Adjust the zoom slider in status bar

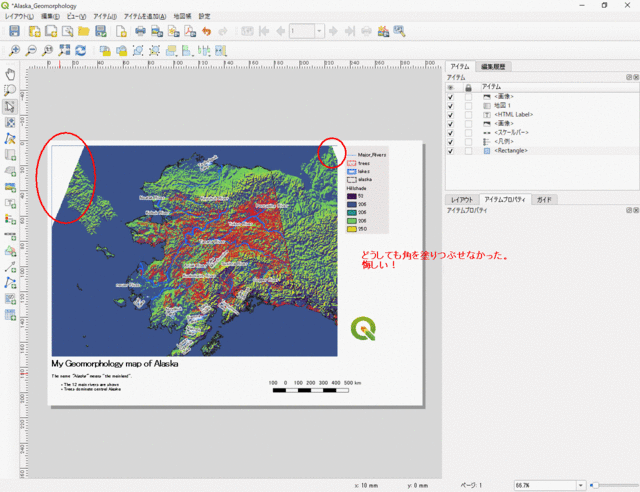614,485
